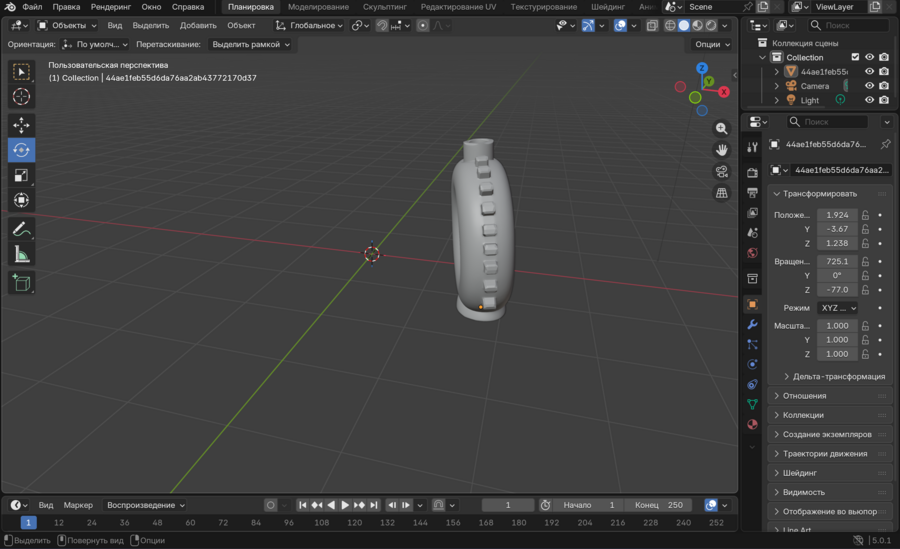Choose the Measure ruler tool
This screenshot has height=549, width=900.
[x=21, y=255]
